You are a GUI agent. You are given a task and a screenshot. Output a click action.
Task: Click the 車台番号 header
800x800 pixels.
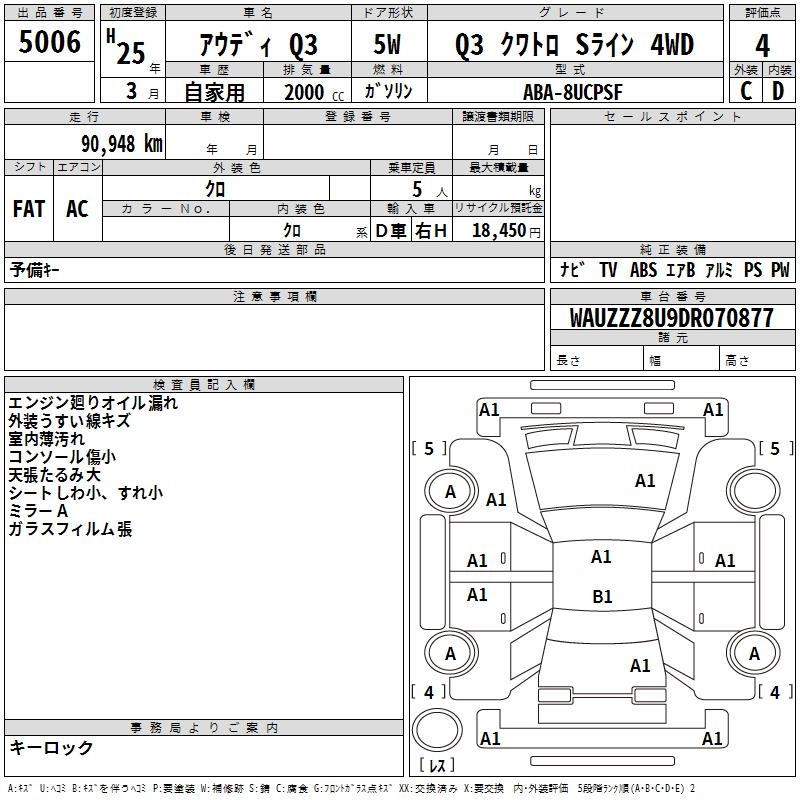(x=673, y=296)
